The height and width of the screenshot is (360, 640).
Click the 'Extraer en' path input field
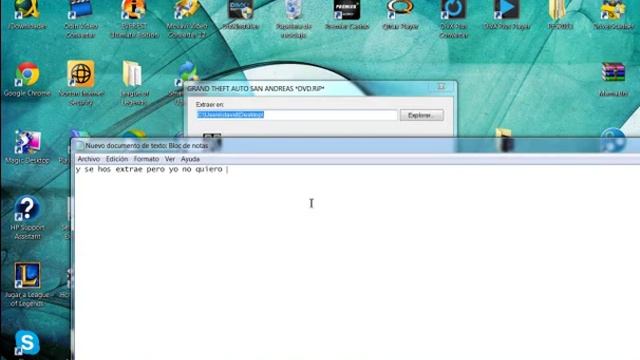point(297,115)
